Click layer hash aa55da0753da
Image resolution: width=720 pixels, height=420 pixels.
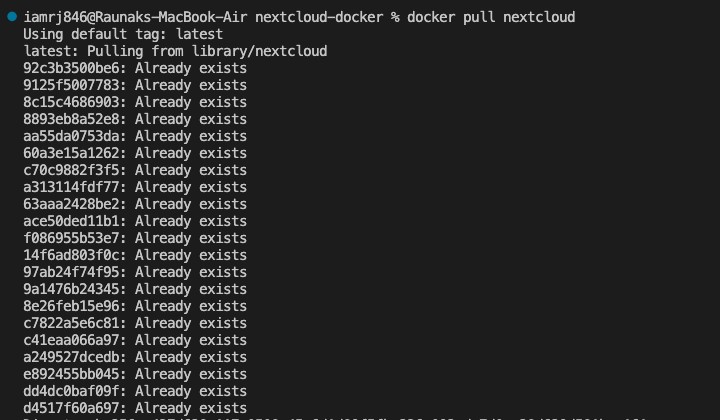click(74, 136)
